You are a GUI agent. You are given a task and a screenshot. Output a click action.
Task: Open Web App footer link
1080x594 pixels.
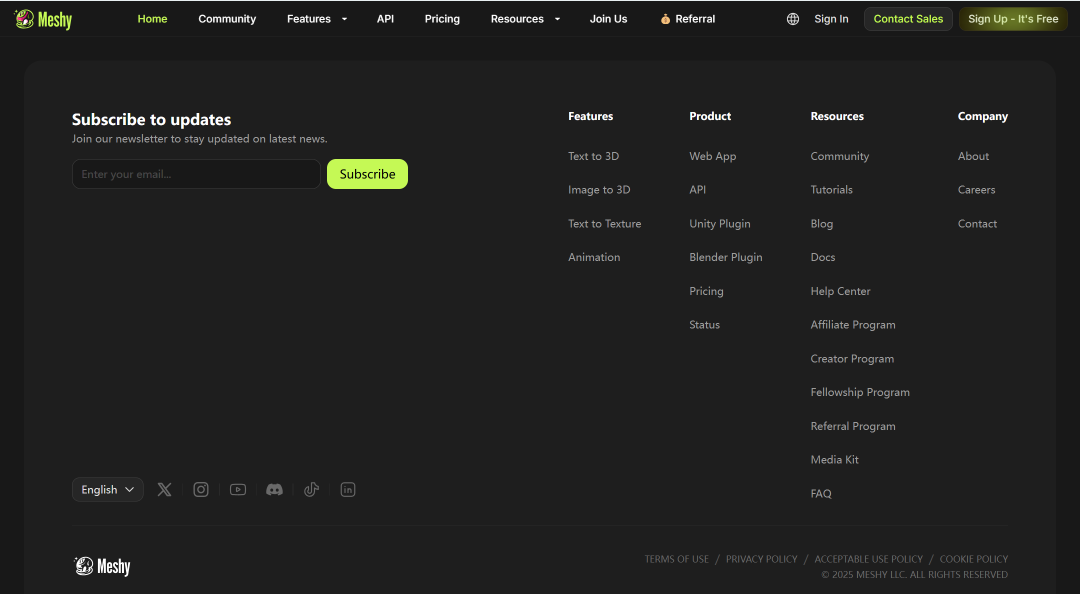(713, 156)
